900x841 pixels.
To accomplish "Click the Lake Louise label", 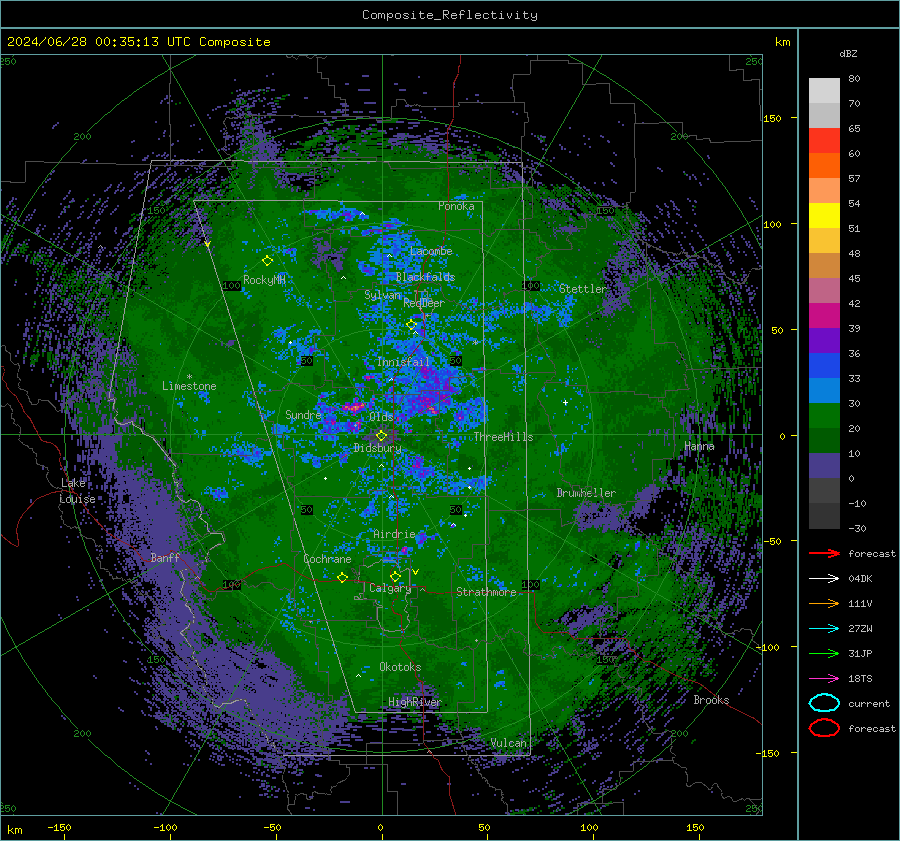I will pos(77,491).
